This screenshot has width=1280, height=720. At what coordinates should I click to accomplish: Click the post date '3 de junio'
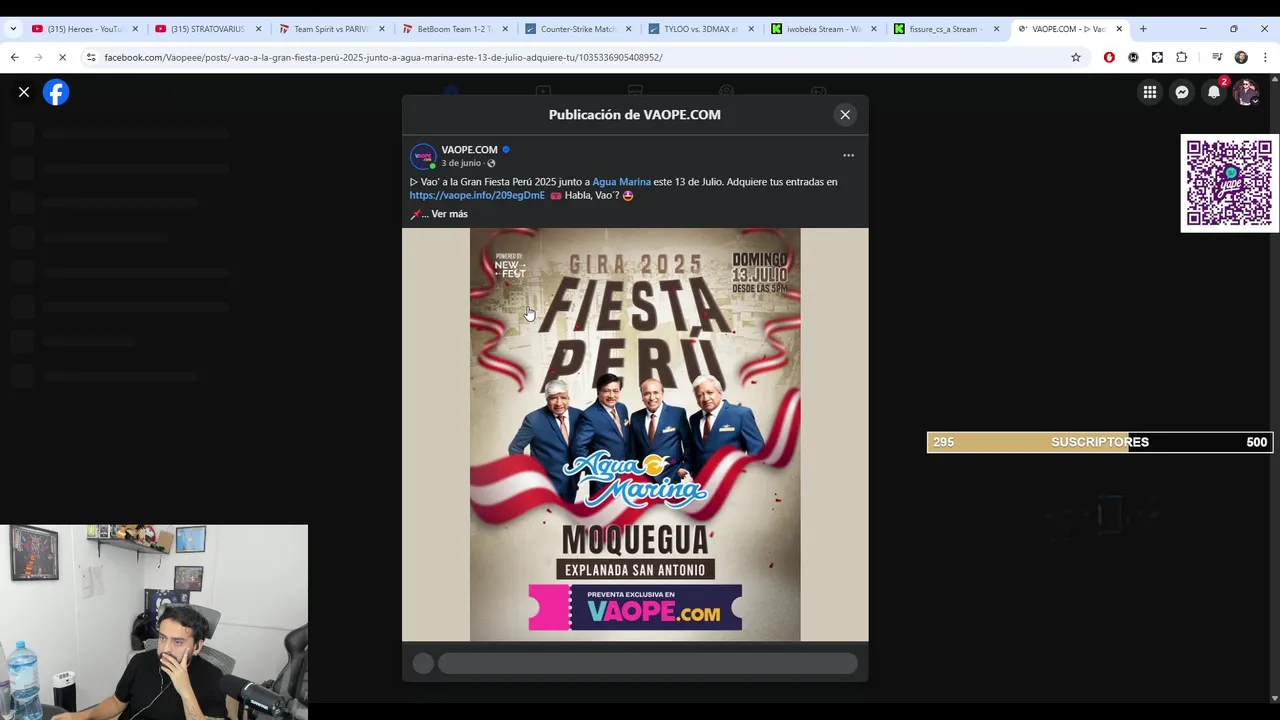(461, 163)
